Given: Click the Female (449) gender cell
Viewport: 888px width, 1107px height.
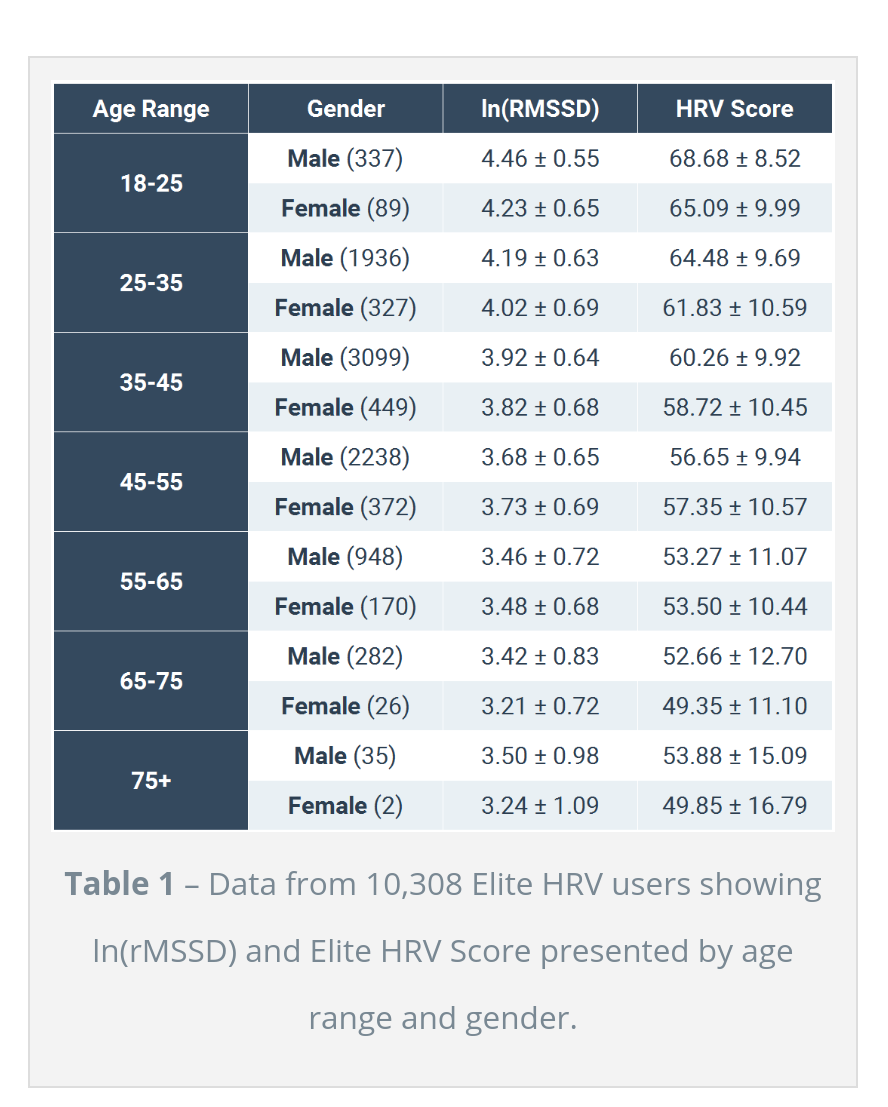Looking at the screenshot, I should click(x=345, y=407).
